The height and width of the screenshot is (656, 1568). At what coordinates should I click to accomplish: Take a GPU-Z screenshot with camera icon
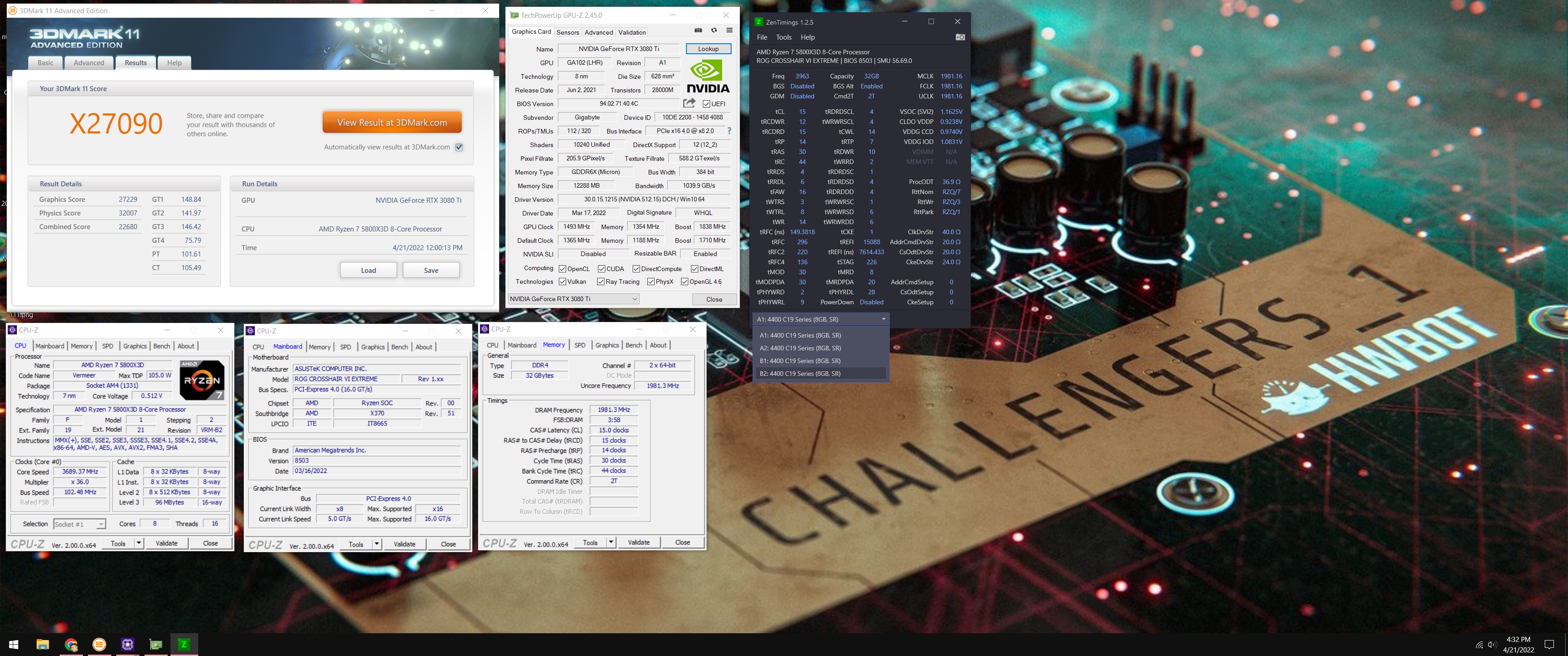point(698,31)
